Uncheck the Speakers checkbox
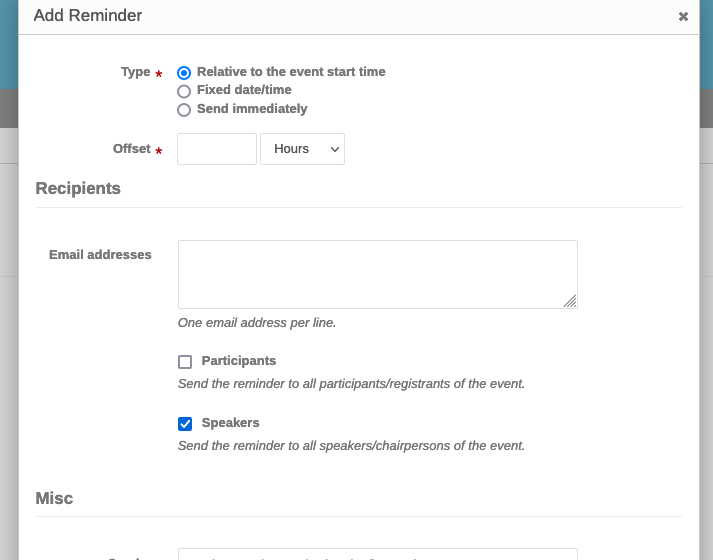The image size is (713, 560). (185, 424)
